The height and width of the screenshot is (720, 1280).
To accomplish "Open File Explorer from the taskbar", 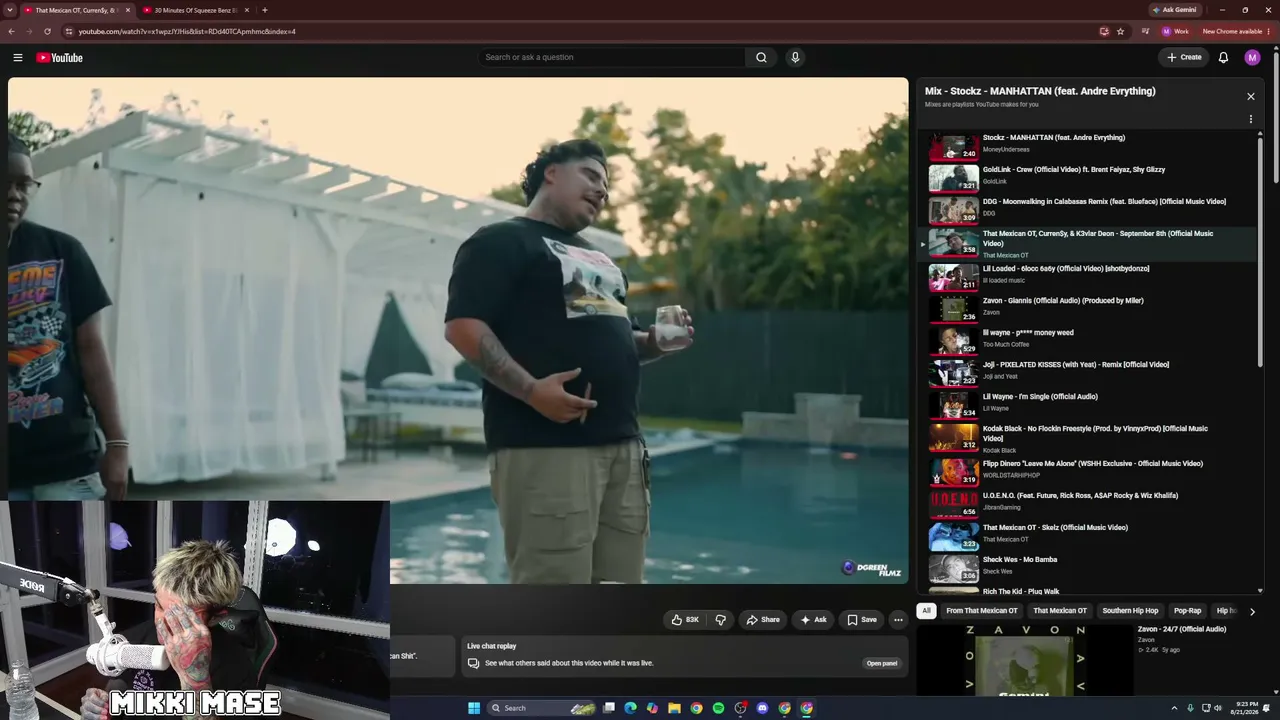I will pos(674,708).
